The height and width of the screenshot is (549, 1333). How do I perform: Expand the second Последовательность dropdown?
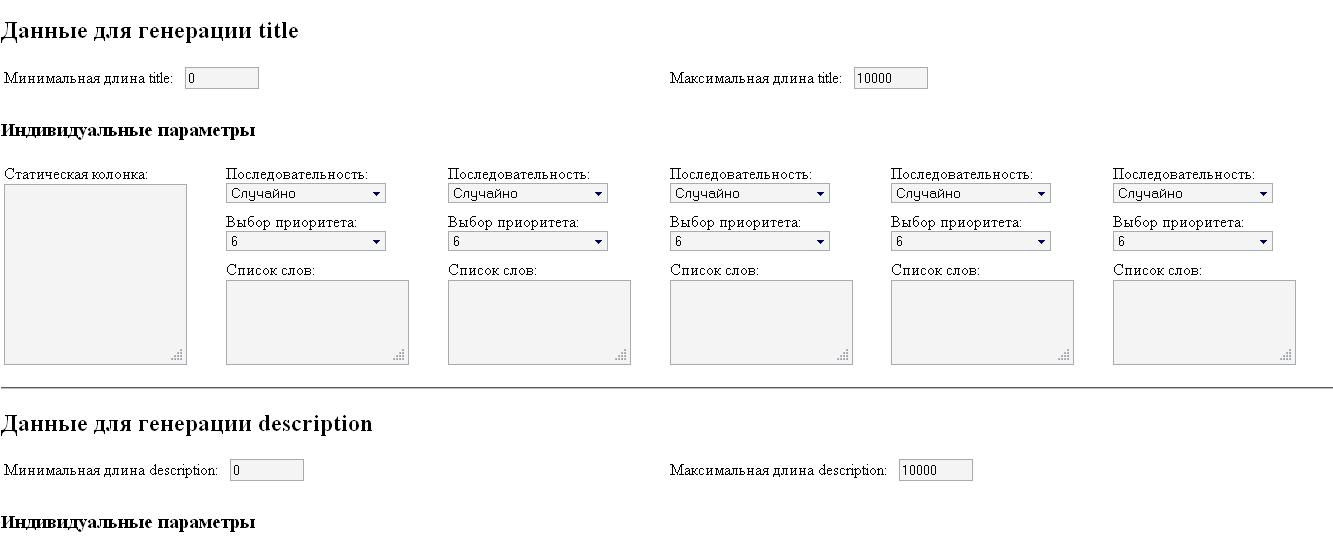(527, 194)
